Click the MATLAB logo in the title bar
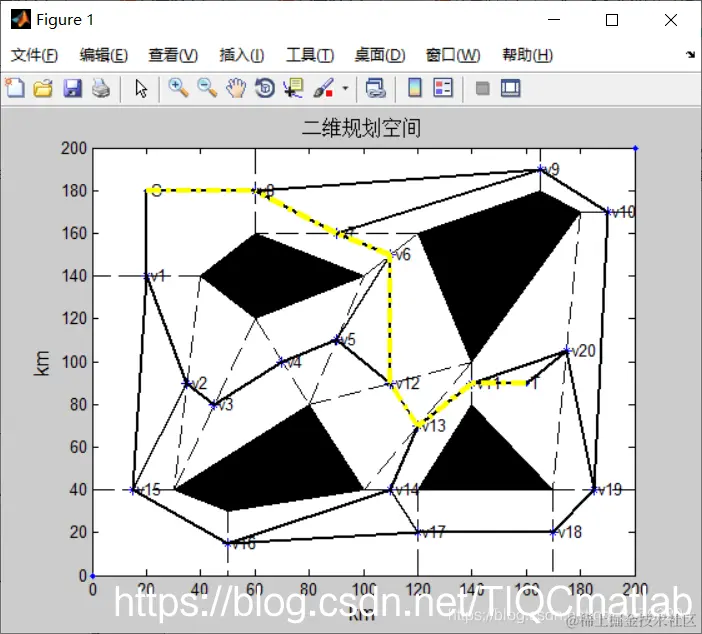 (21, 20)
